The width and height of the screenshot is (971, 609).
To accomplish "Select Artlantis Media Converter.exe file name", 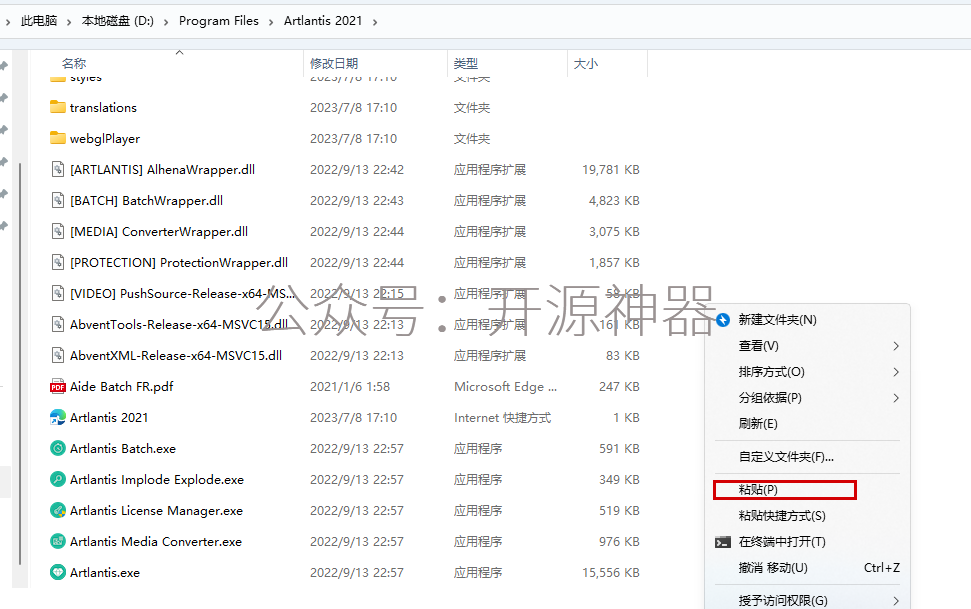I will click(x=156, y=541).
